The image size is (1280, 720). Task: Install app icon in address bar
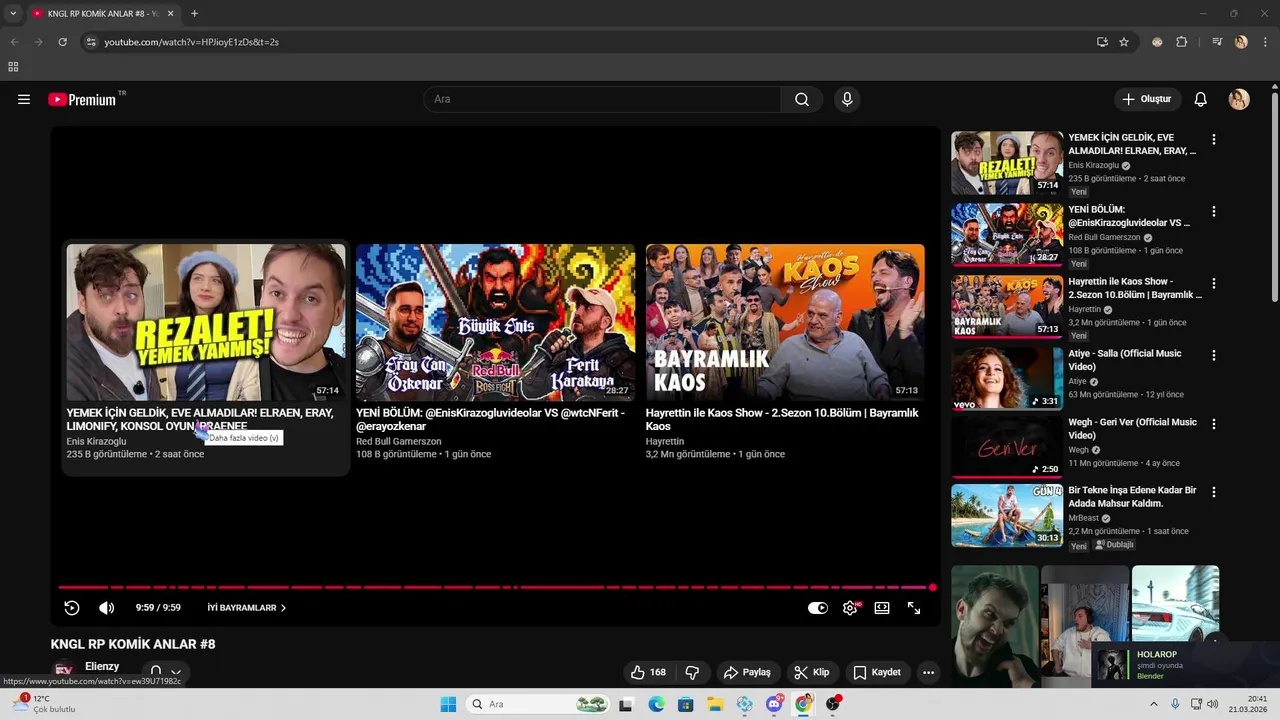(1102, 42)
